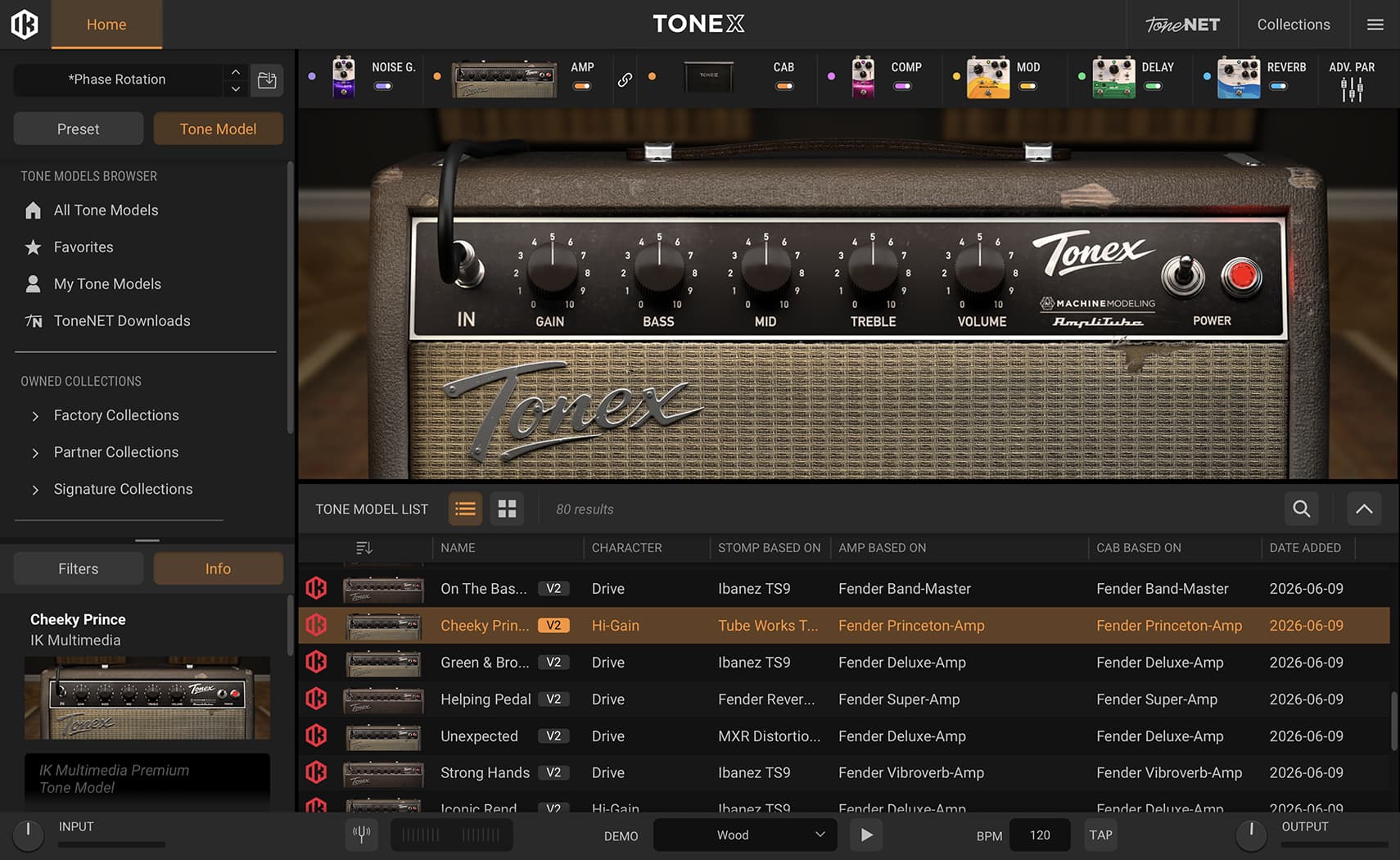
Task: Sort by the NAME column header
Action: [458, 548]
